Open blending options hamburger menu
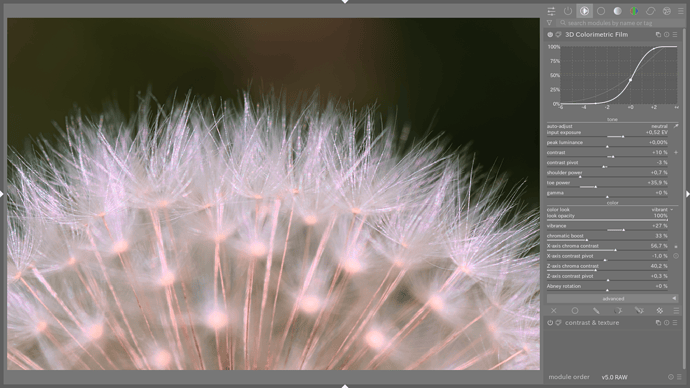Viewport: 690px width, 388px height. click(x=676, y=311)
